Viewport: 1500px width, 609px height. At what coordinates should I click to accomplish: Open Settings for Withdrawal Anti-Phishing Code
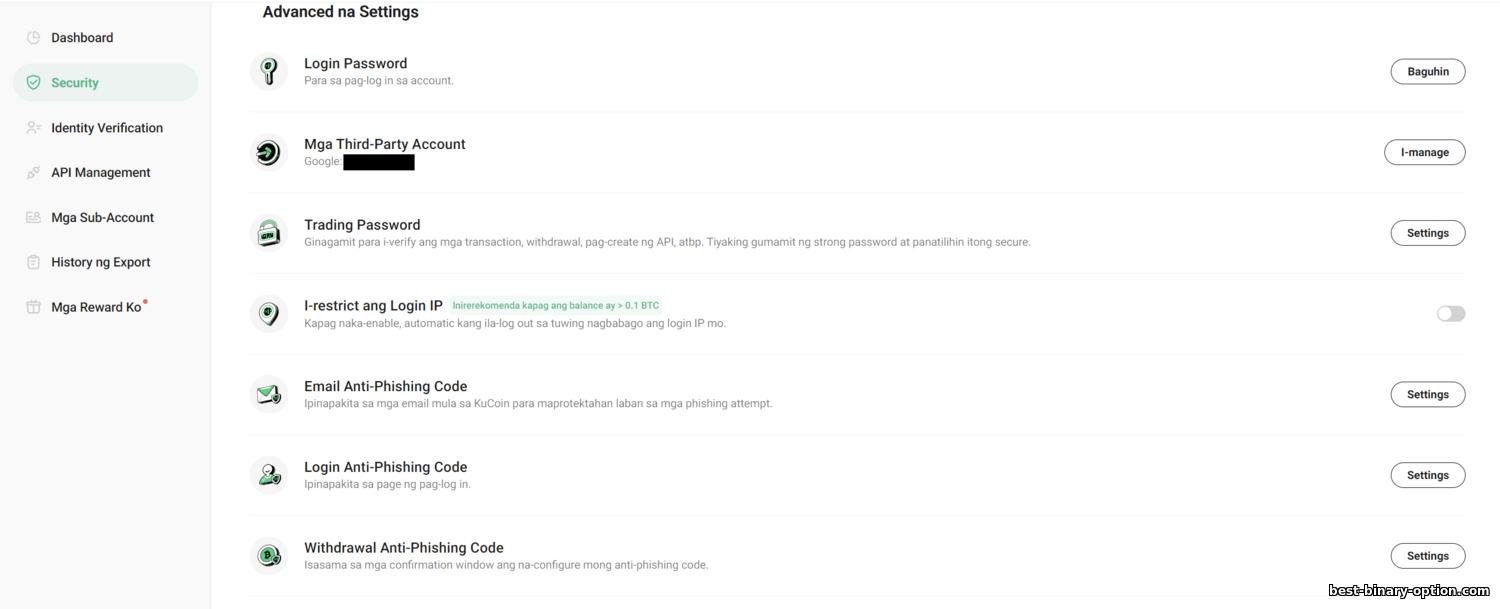point(1428,556)
